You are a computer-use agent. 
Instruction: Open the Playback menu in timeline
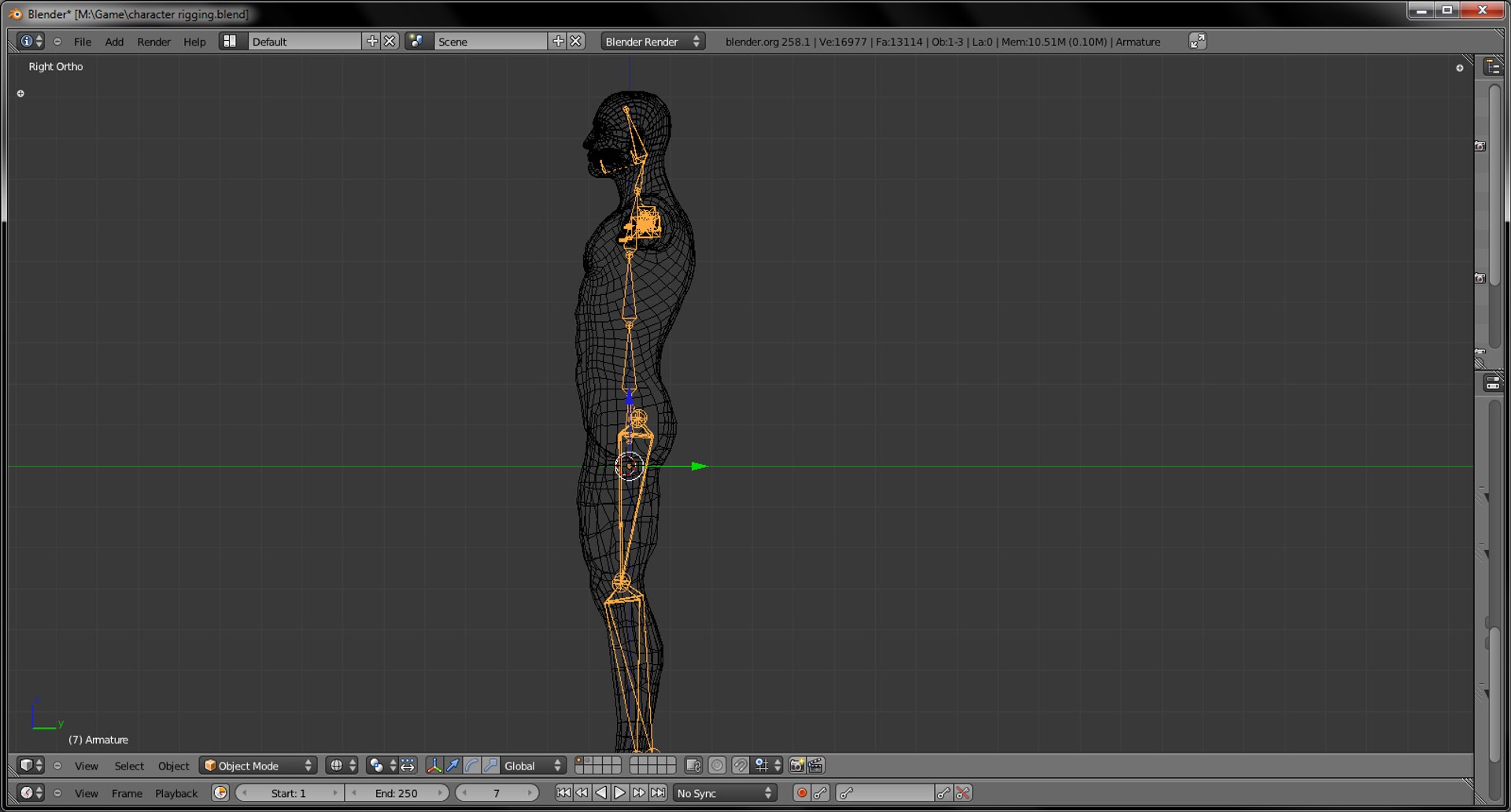176,793
